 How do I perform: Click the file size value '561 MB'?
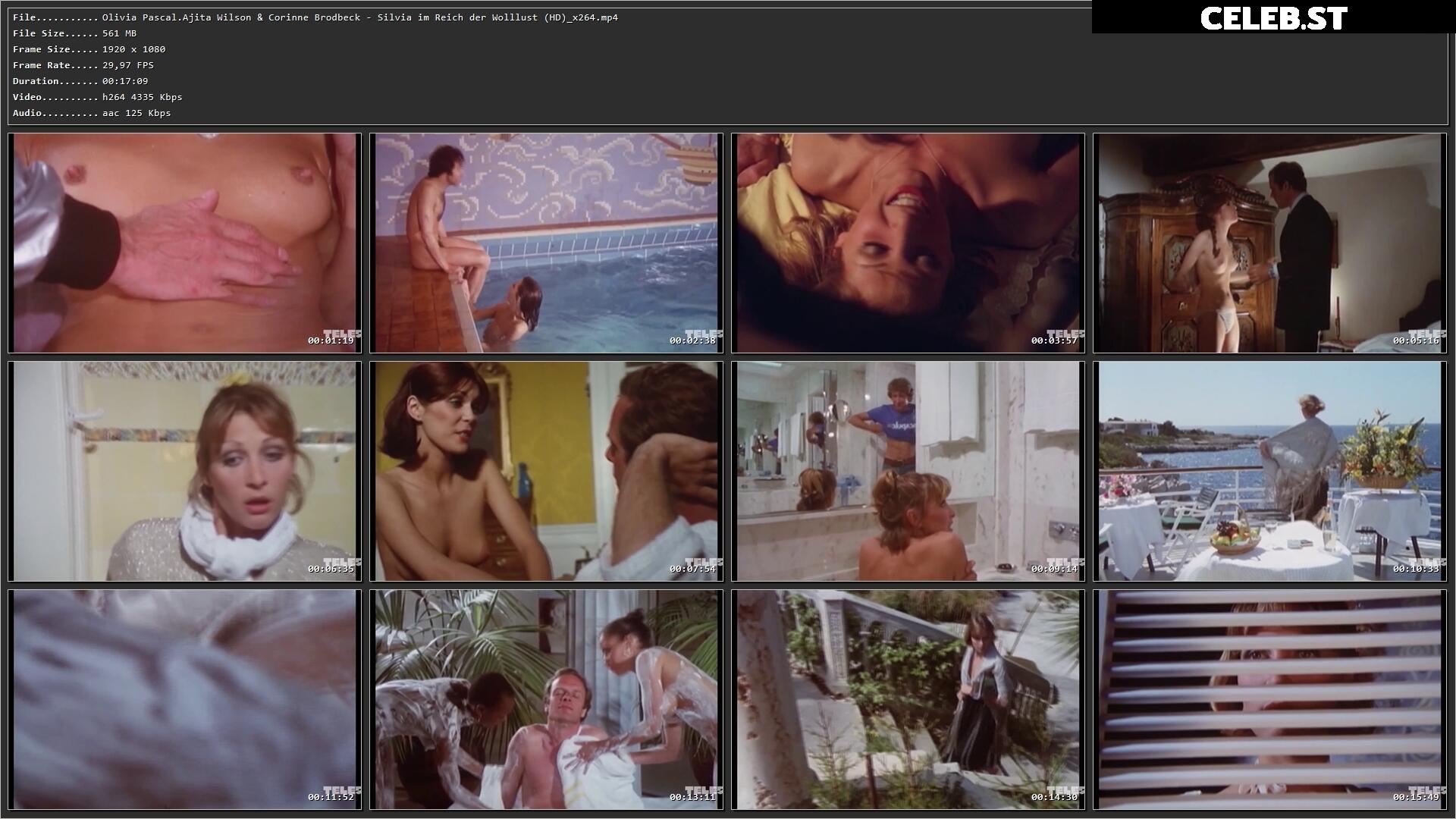(120, 33)
